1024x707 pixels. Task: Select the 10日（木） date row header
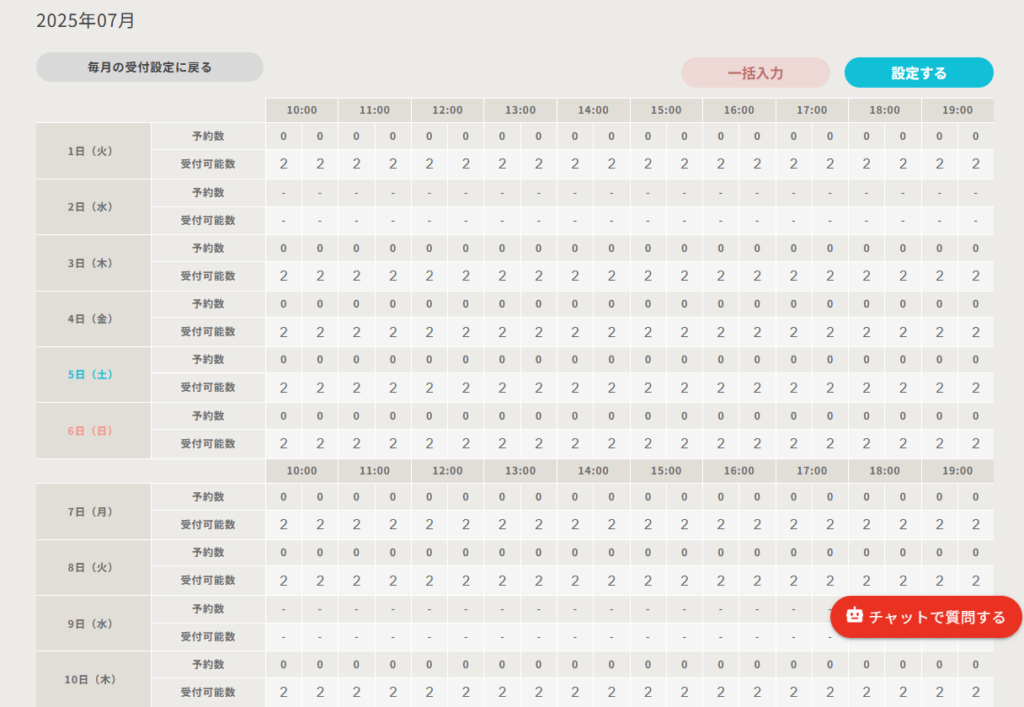point(93,679)
